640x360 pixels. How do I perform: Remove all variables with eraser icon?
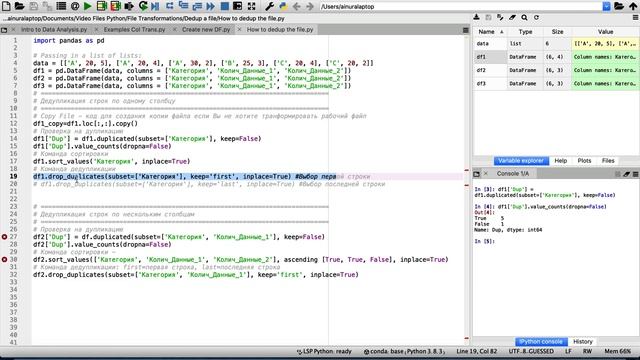(x=512, y=17)
